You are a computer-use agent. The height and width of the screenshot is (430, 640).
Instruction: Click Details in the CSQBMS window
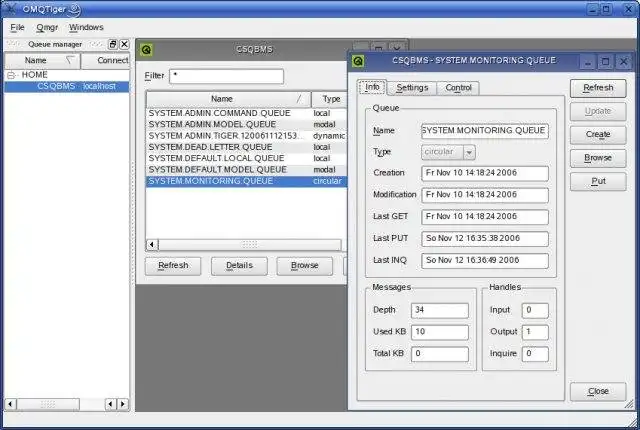point(239,266)
